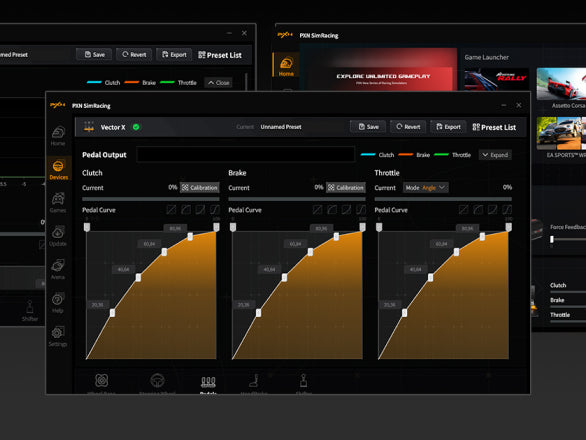Screen dimensions: 586x440
Task: Switch to the Wheel Base tab
Action: pos(101,383)
